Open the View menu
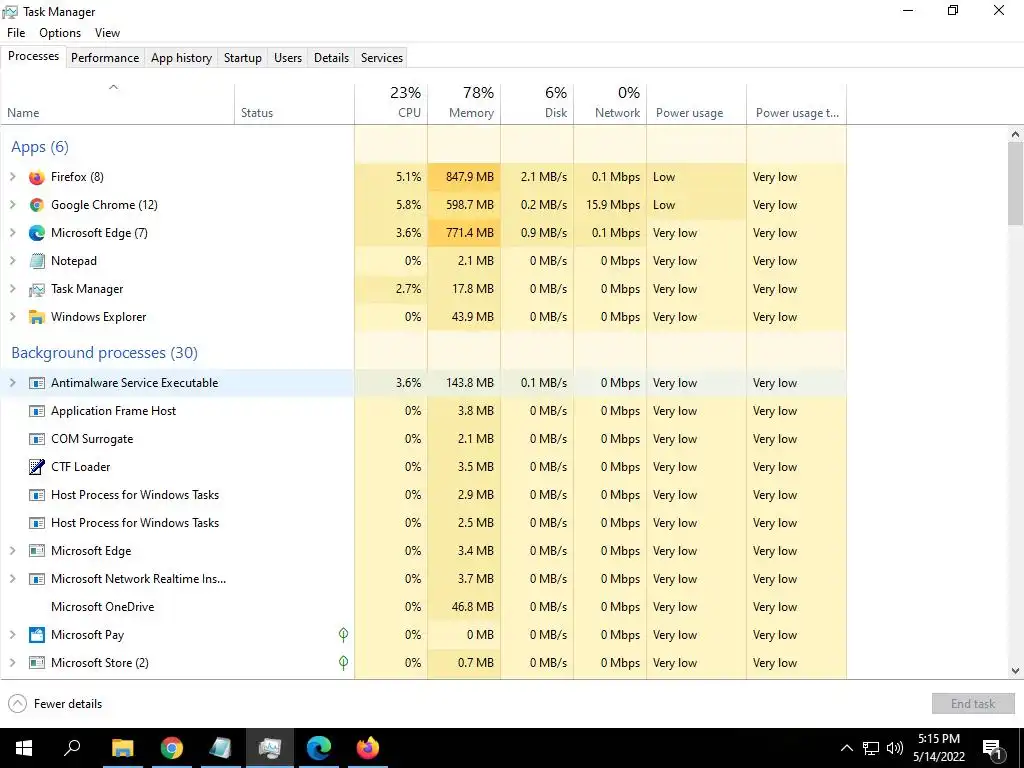 pos(107,33)
